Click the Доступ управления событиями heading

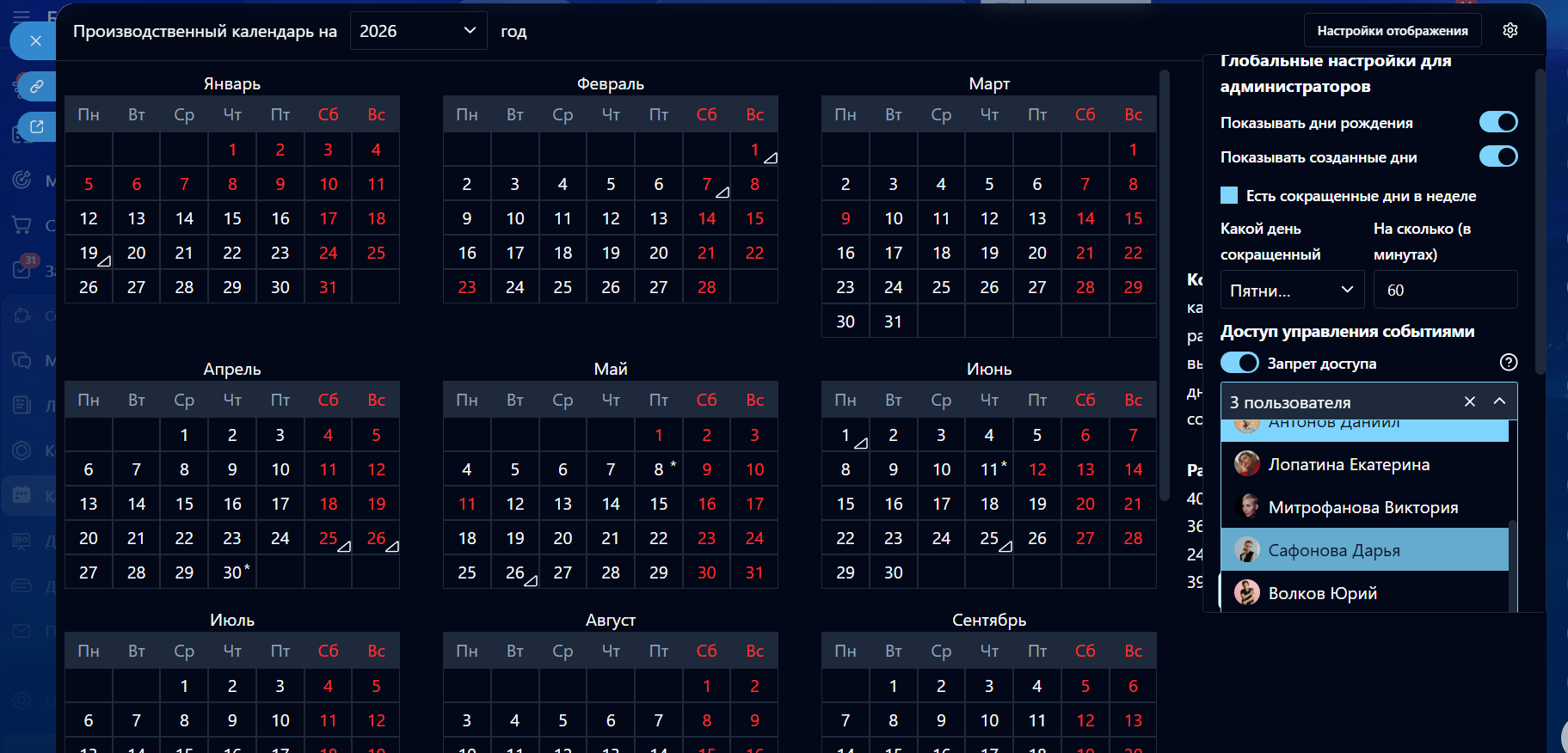point(1347,331)
